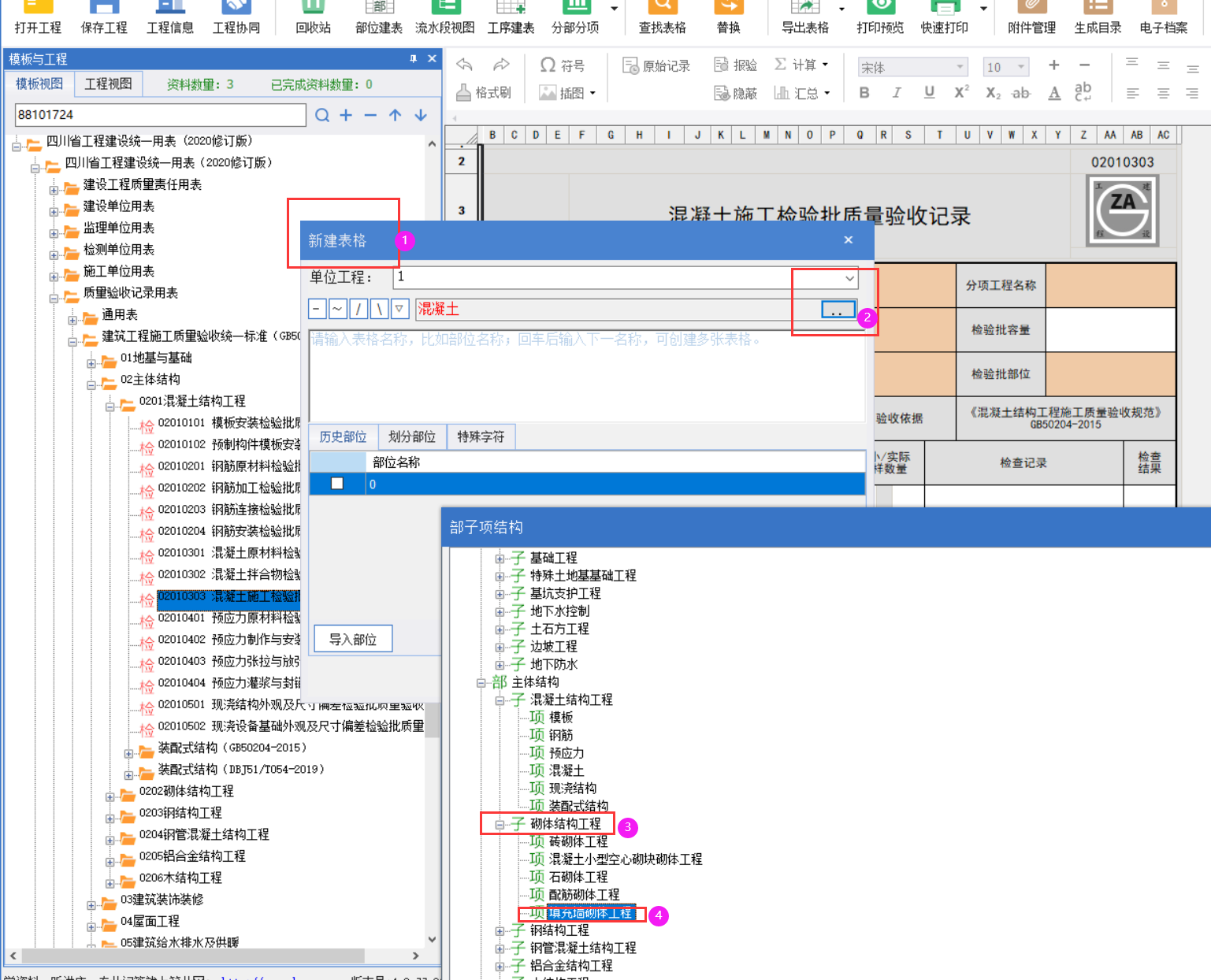Open 原始记录 in editor toolbar
1211x980 pixels.
pyautogui.click(x=656, y=65)
